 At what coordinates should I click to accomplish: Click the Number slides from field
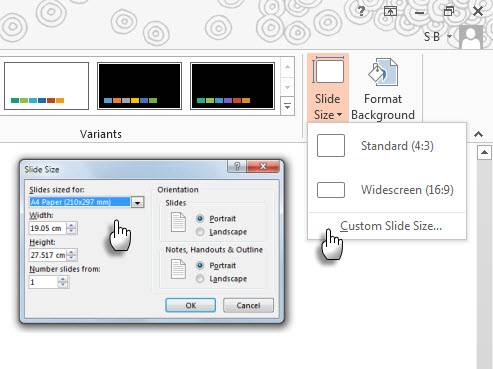[43, 282]
